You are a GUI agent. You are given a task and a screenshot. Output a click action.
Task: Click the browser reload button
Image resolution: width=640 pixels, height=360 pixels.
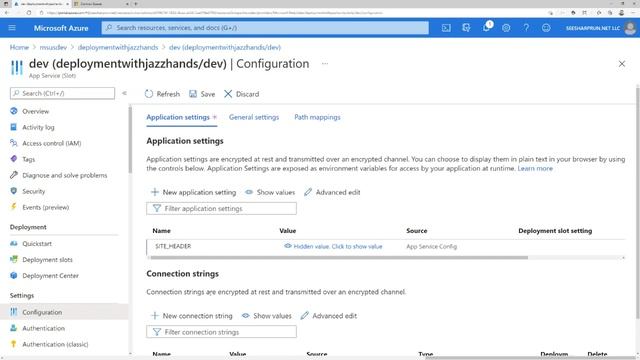tap(29, 13)
